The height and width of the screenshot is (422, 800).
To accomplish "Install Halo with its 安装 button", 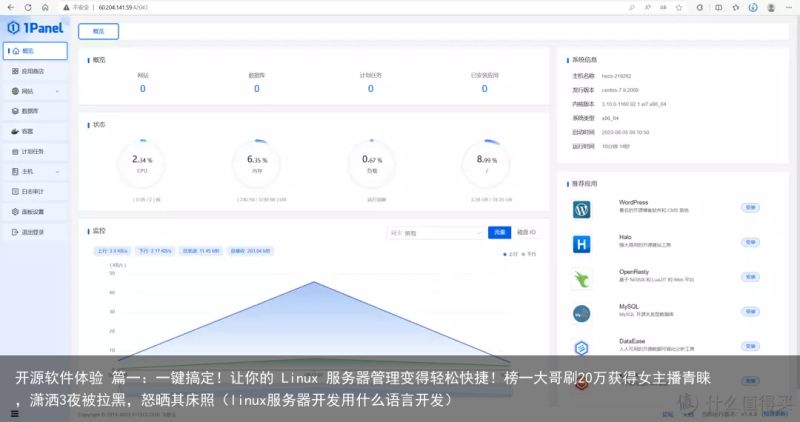I will pyautogui.click(x=750, y=242).
